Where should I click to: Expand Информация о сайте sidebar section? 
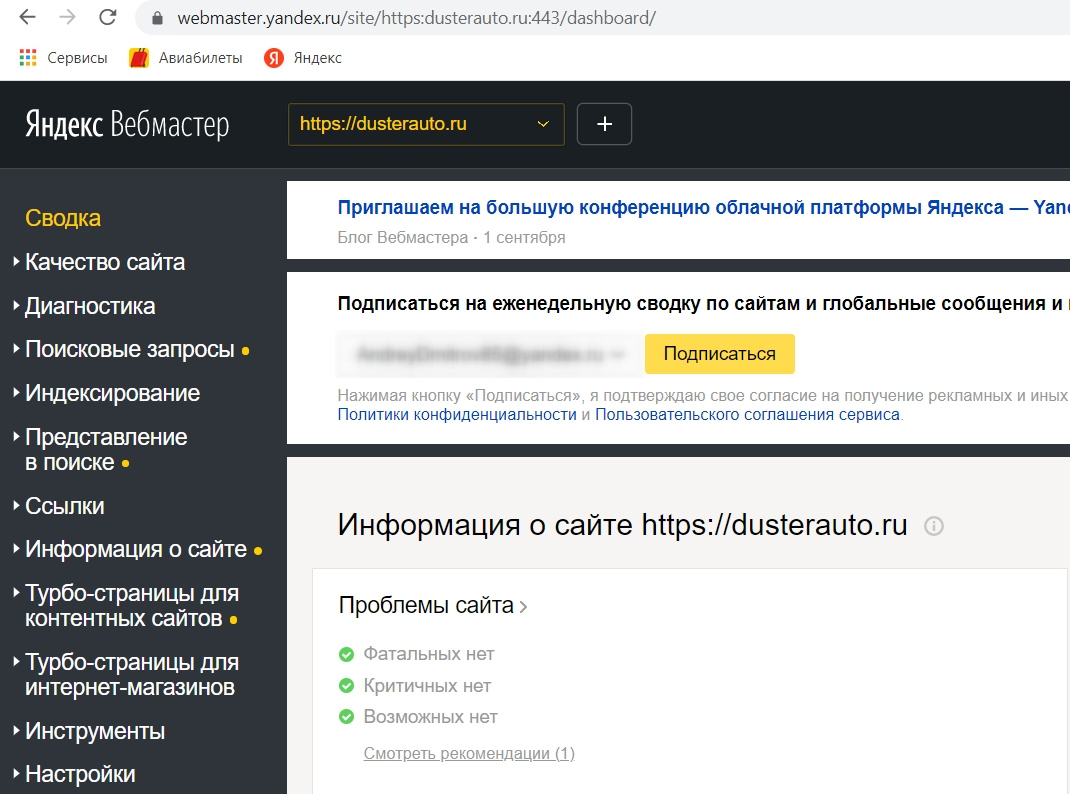click(136, 549)
